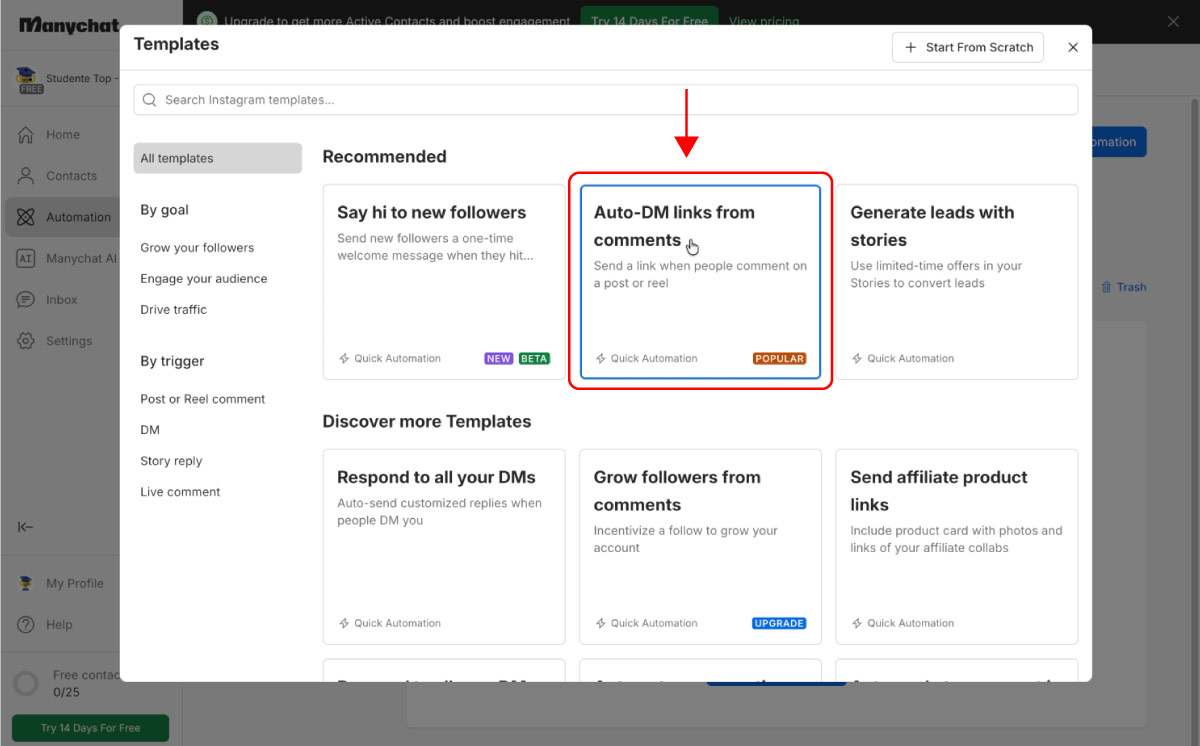Click the Settings gear icon in sidebar
Image resolution: width=1200 pixels, height=746 pixels.
(26, 341)
